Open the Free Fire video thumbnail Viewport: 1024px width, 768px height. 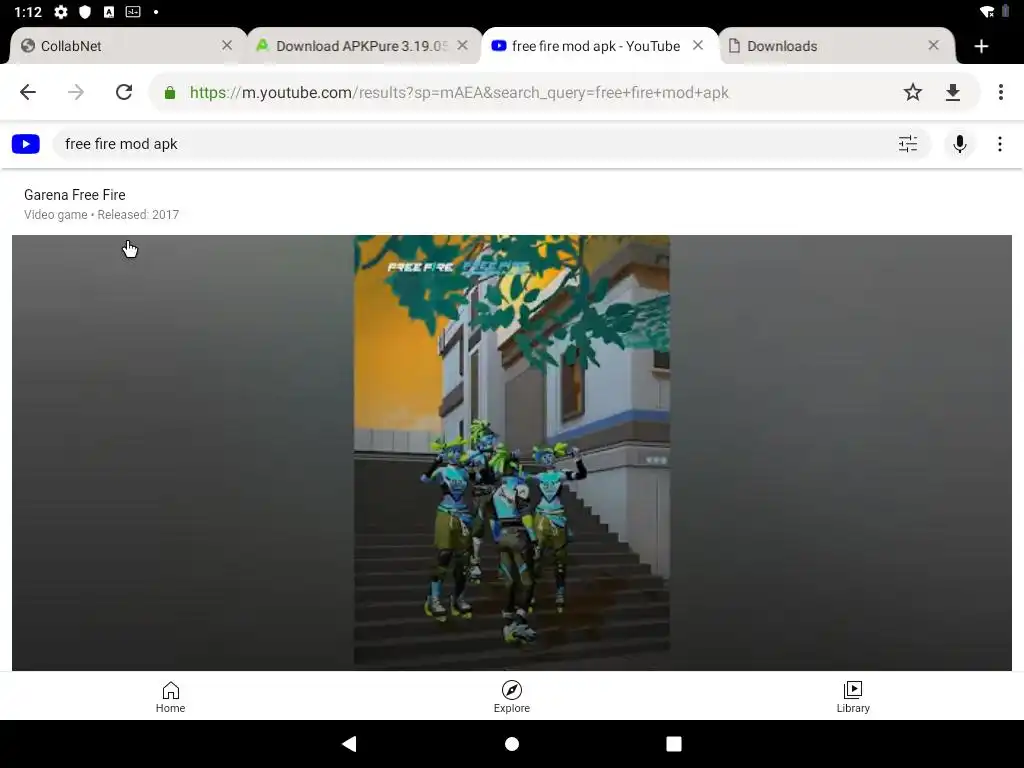[512, 453]
